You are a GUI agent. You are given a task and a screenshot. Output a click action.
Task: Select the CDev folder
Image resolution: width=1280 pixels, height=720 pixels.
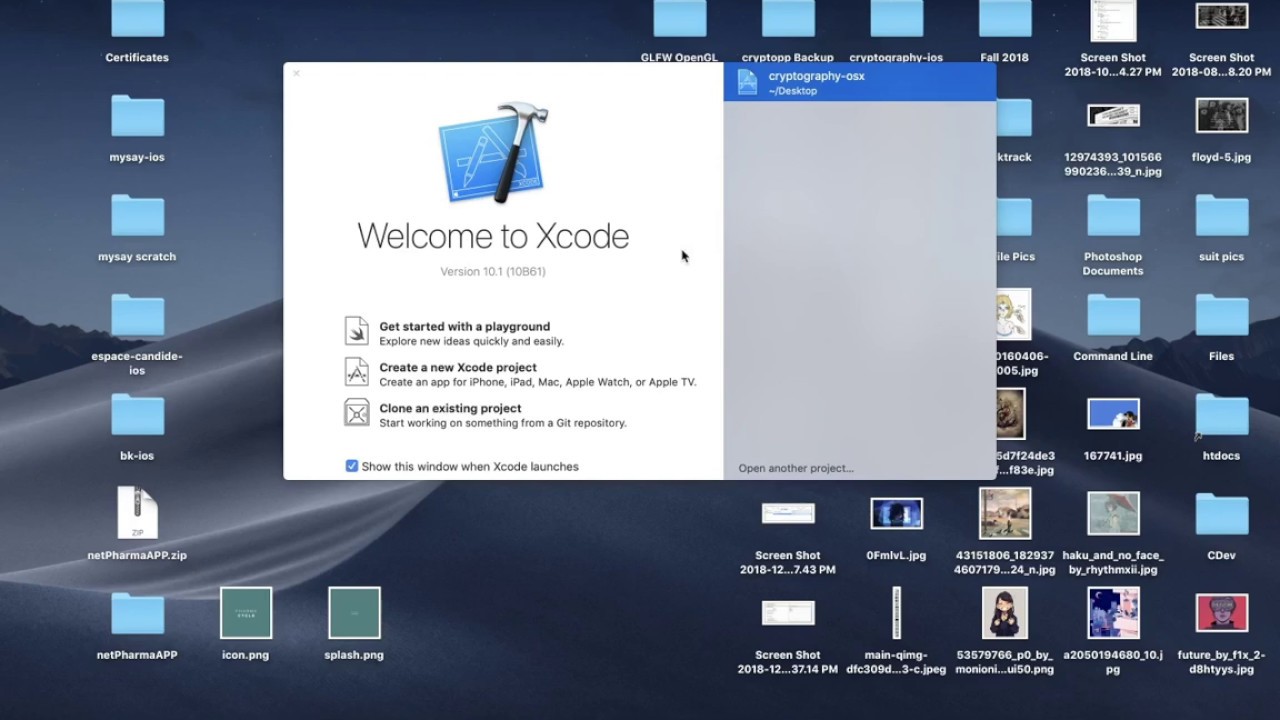(1222, 513)
